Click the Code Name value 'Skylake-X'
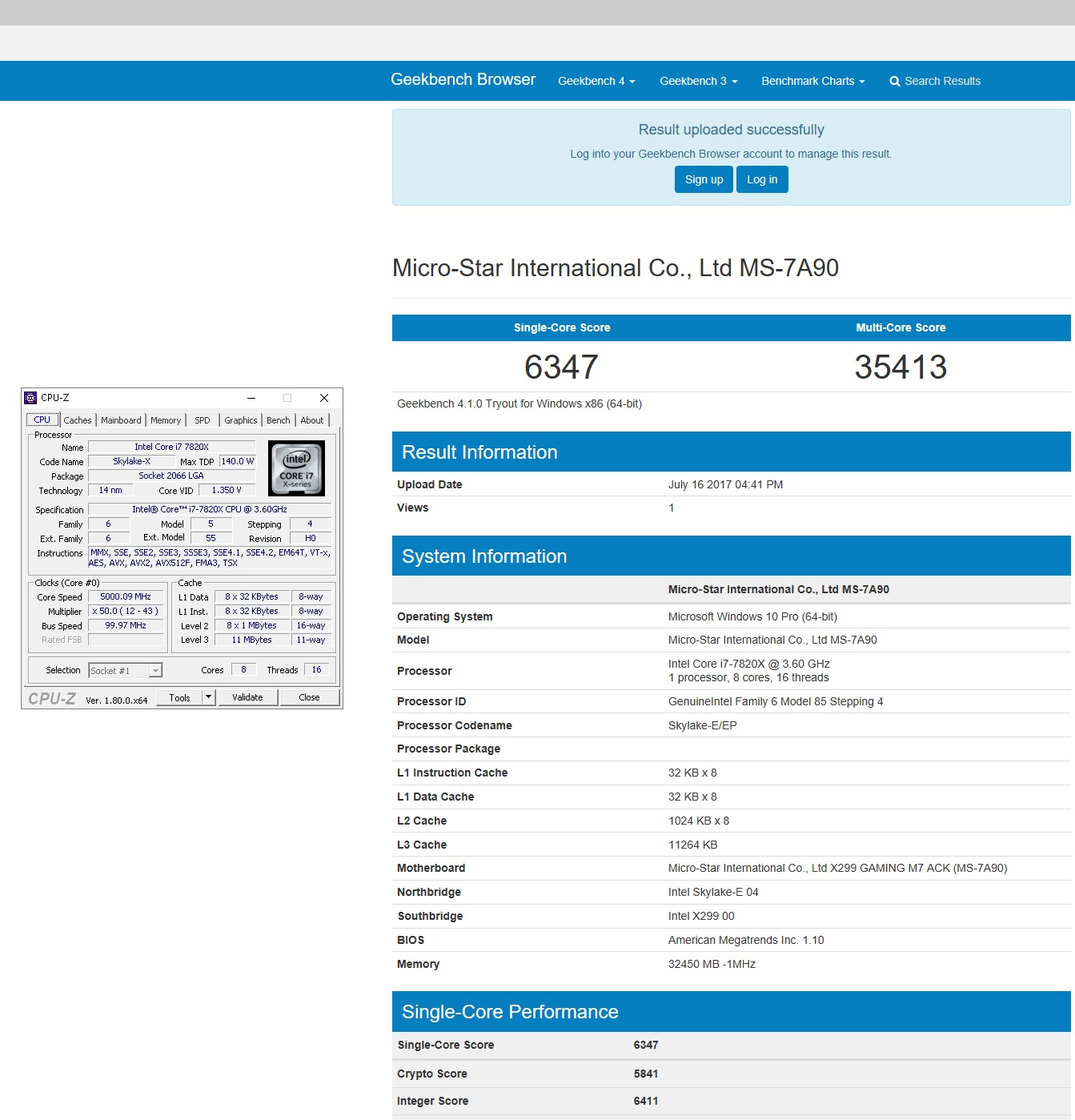The width and height of the screenshot is (1075, 1120). (131, 461)
